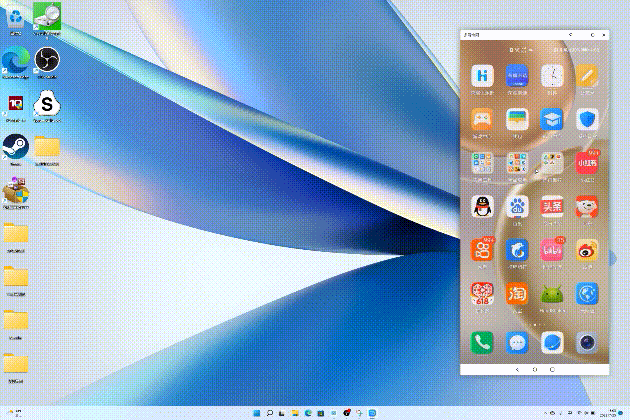Open the Weibo app

(587, 249)
